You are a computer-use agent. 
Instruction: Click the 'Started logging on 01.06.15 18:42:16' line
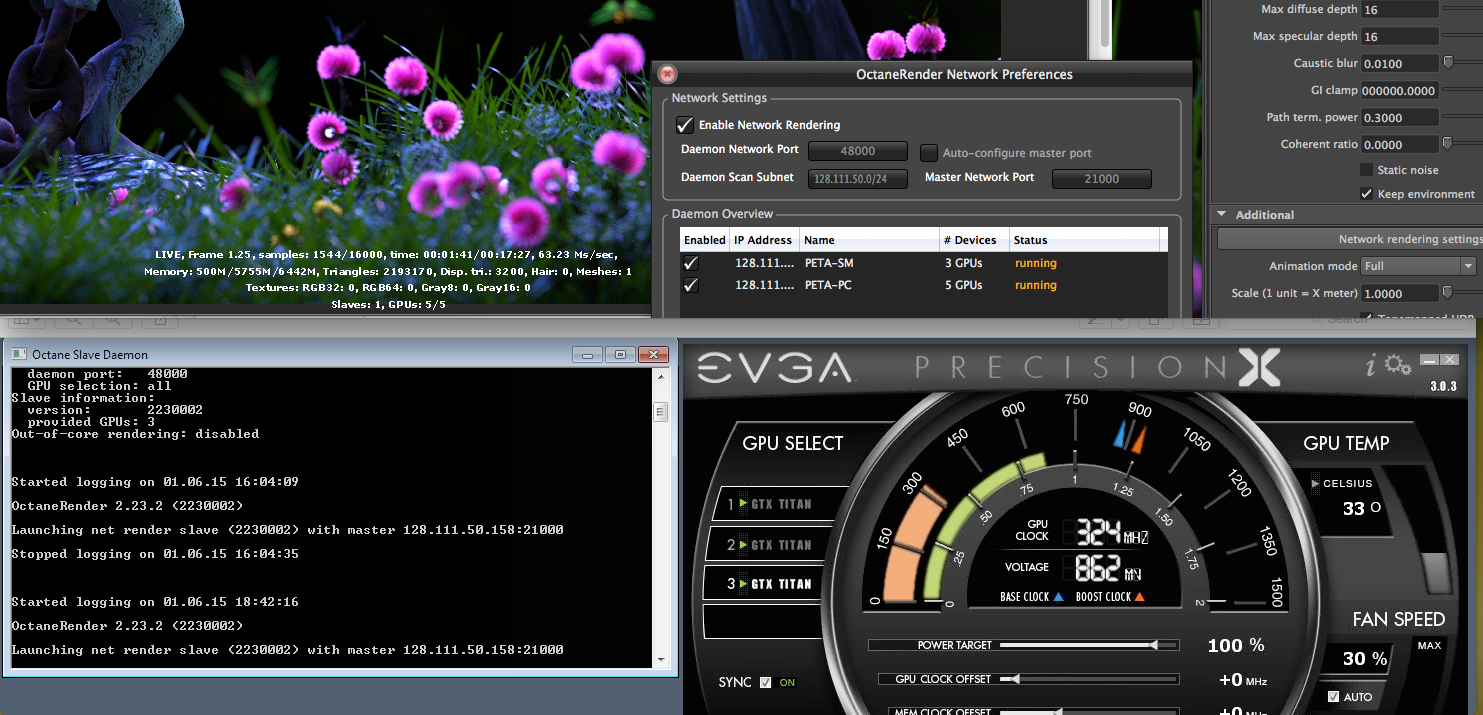point(155,602)
